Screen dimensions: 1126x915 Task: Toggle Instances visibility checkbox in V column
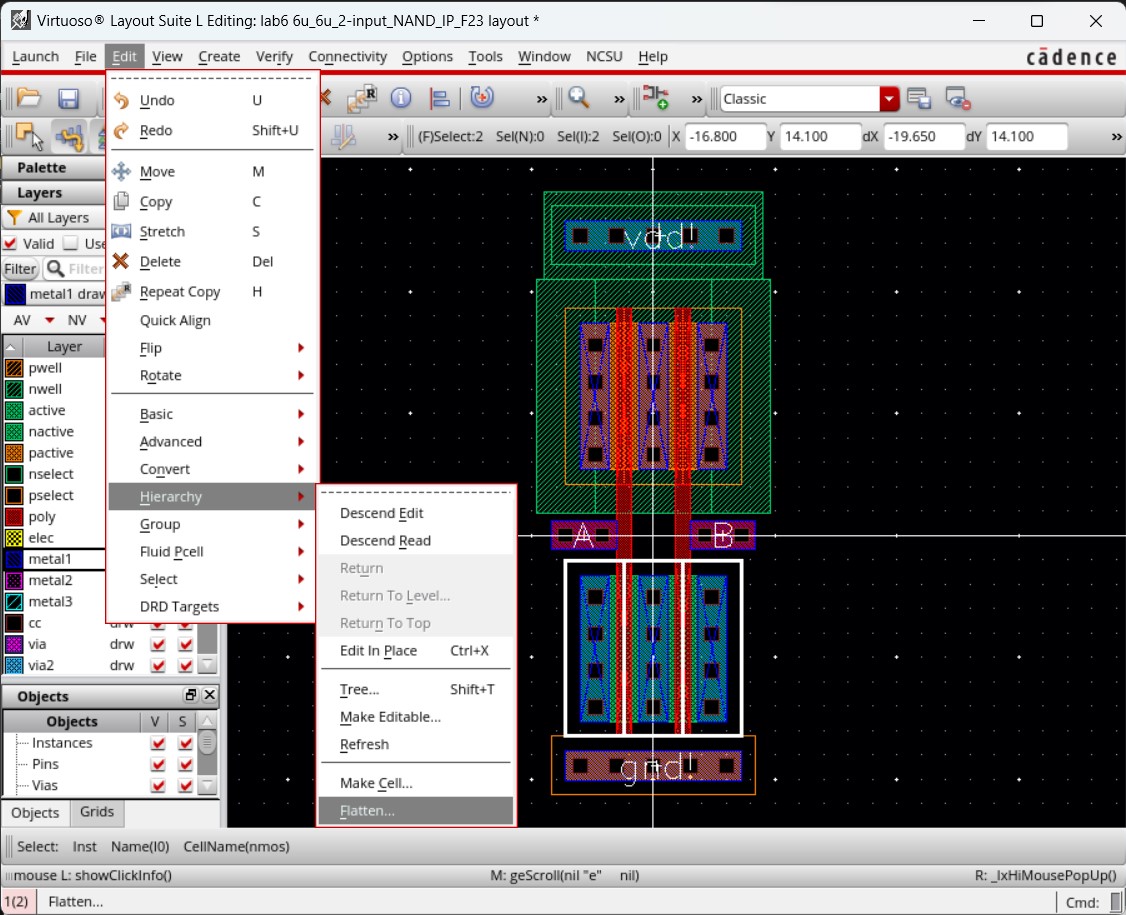(158, 743)
